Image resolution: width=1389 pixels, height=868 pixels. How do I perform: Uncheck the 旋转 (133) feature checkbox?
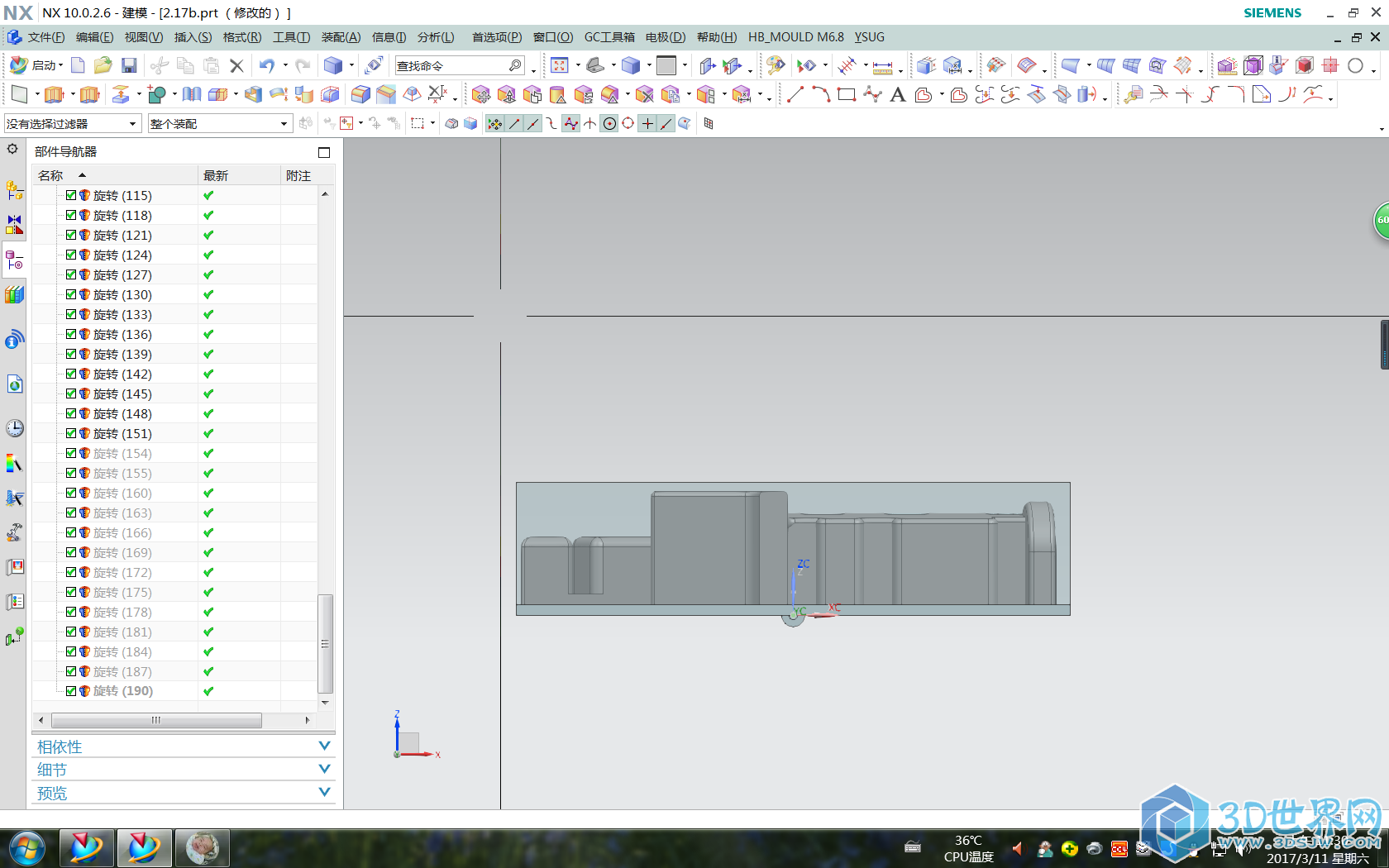(x=71, y=315)
